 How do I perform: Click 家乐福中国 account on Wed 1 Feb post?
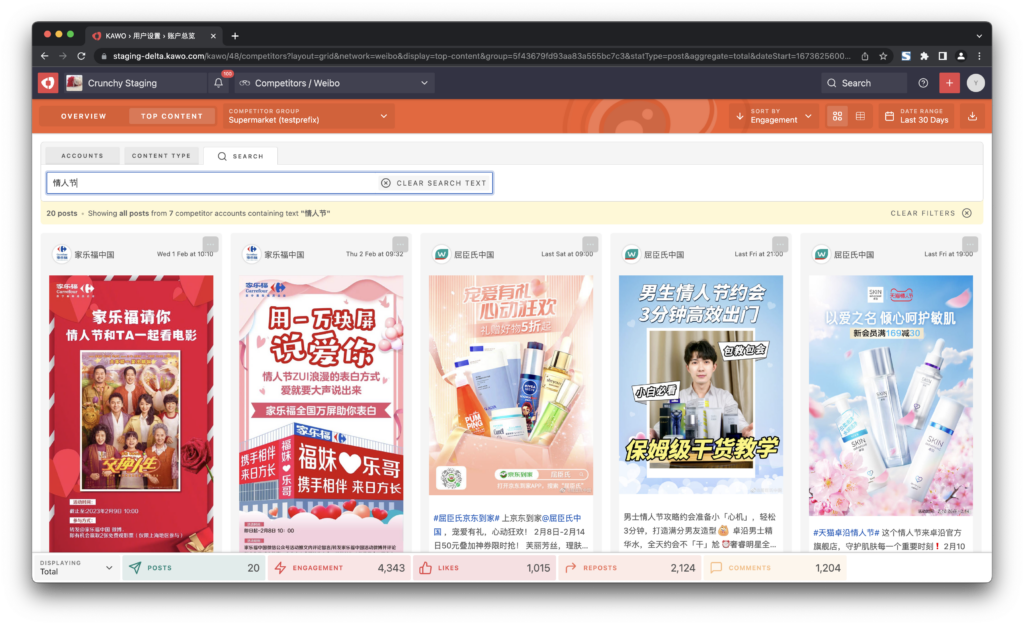[x=94, y=254]
